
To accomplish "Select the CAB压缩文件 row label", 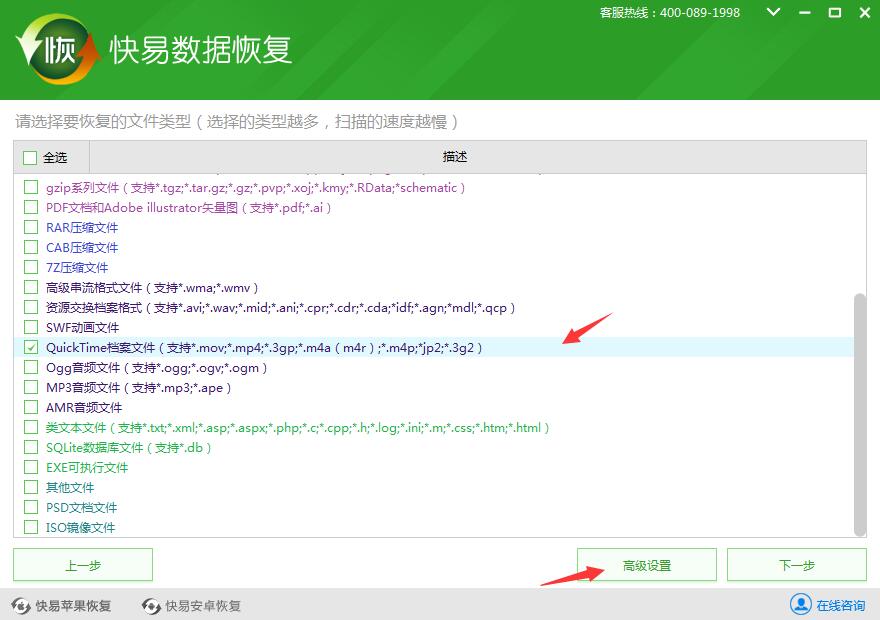I will coord(82,247).
